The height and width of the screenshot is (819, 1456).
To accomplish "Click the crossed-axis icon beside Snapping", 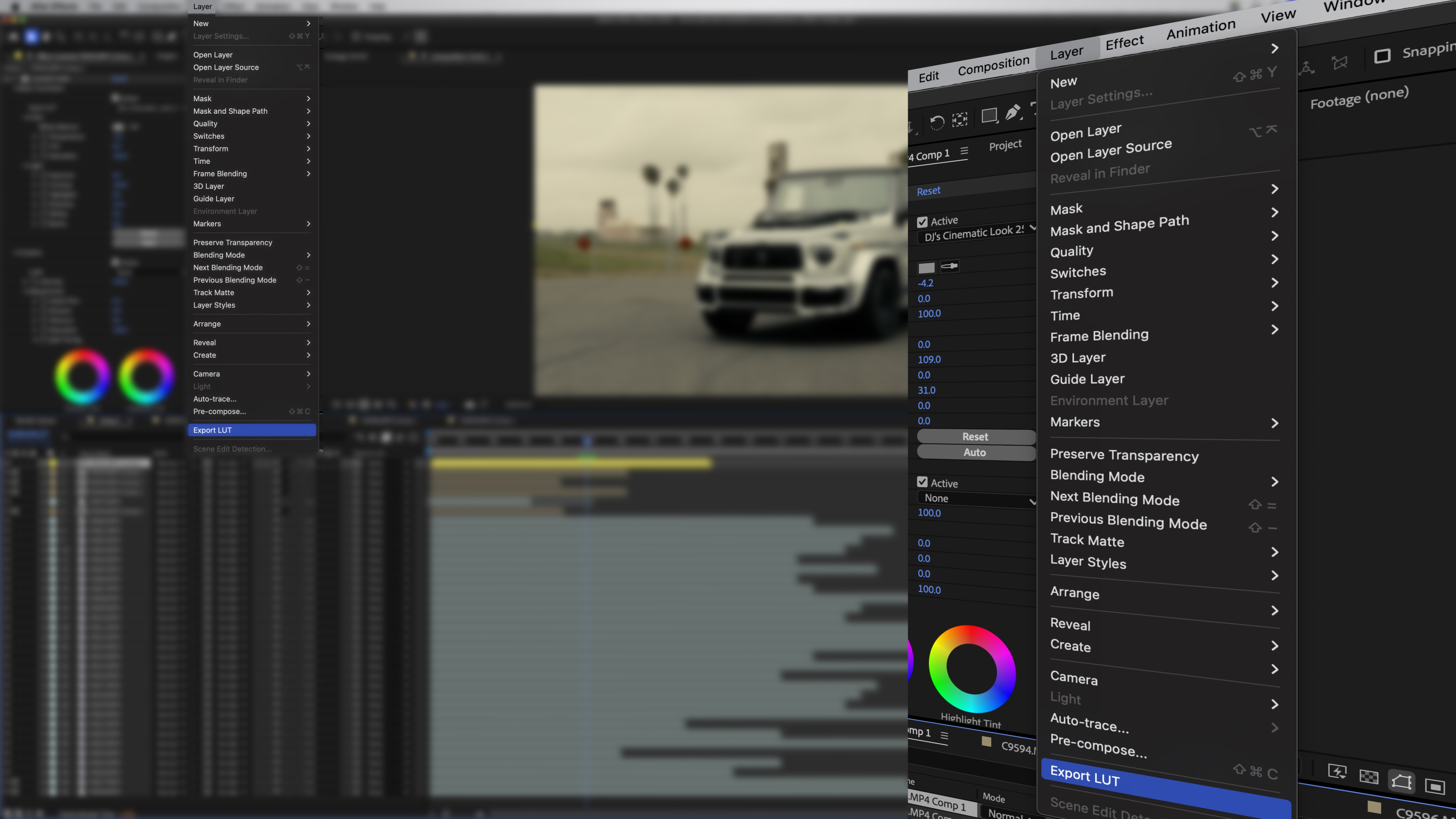I will tap(1340, 62).
